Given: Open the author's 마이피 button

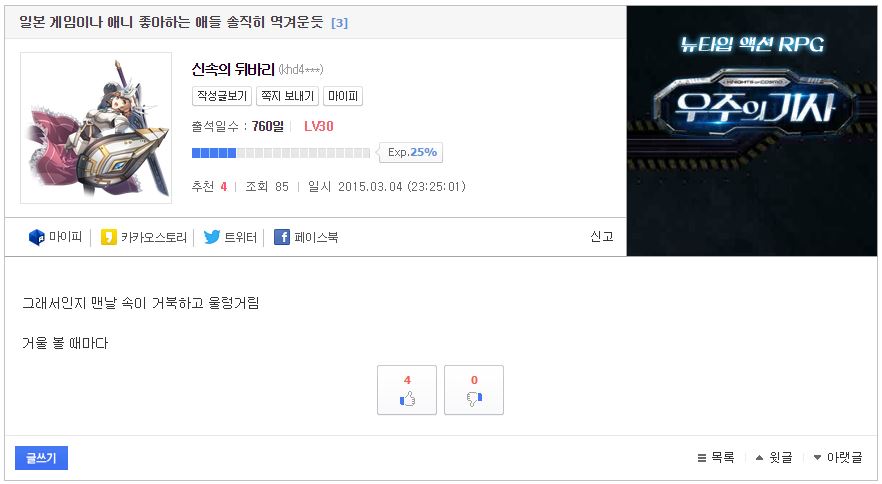Looking at the screenshot, I should (x=343, y=96).
